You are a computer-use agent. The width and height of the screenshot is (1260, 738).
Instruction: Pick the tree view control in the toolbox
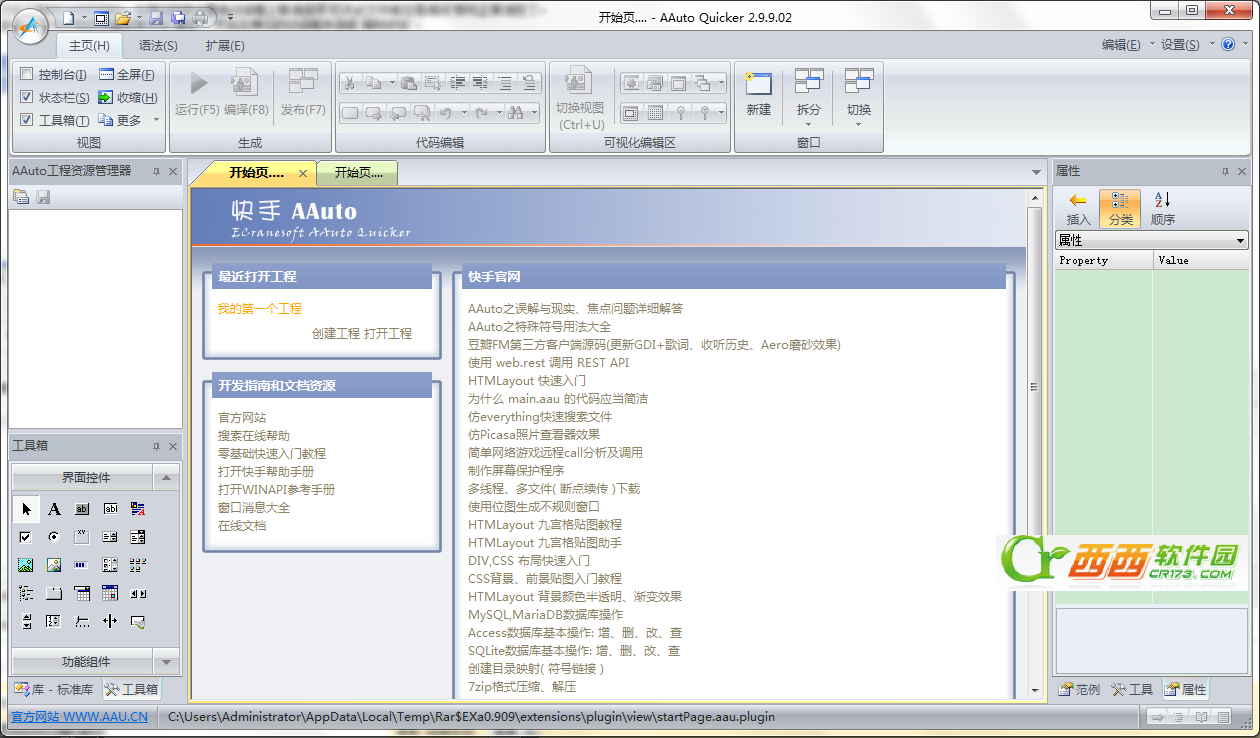(x=27, y=593)
